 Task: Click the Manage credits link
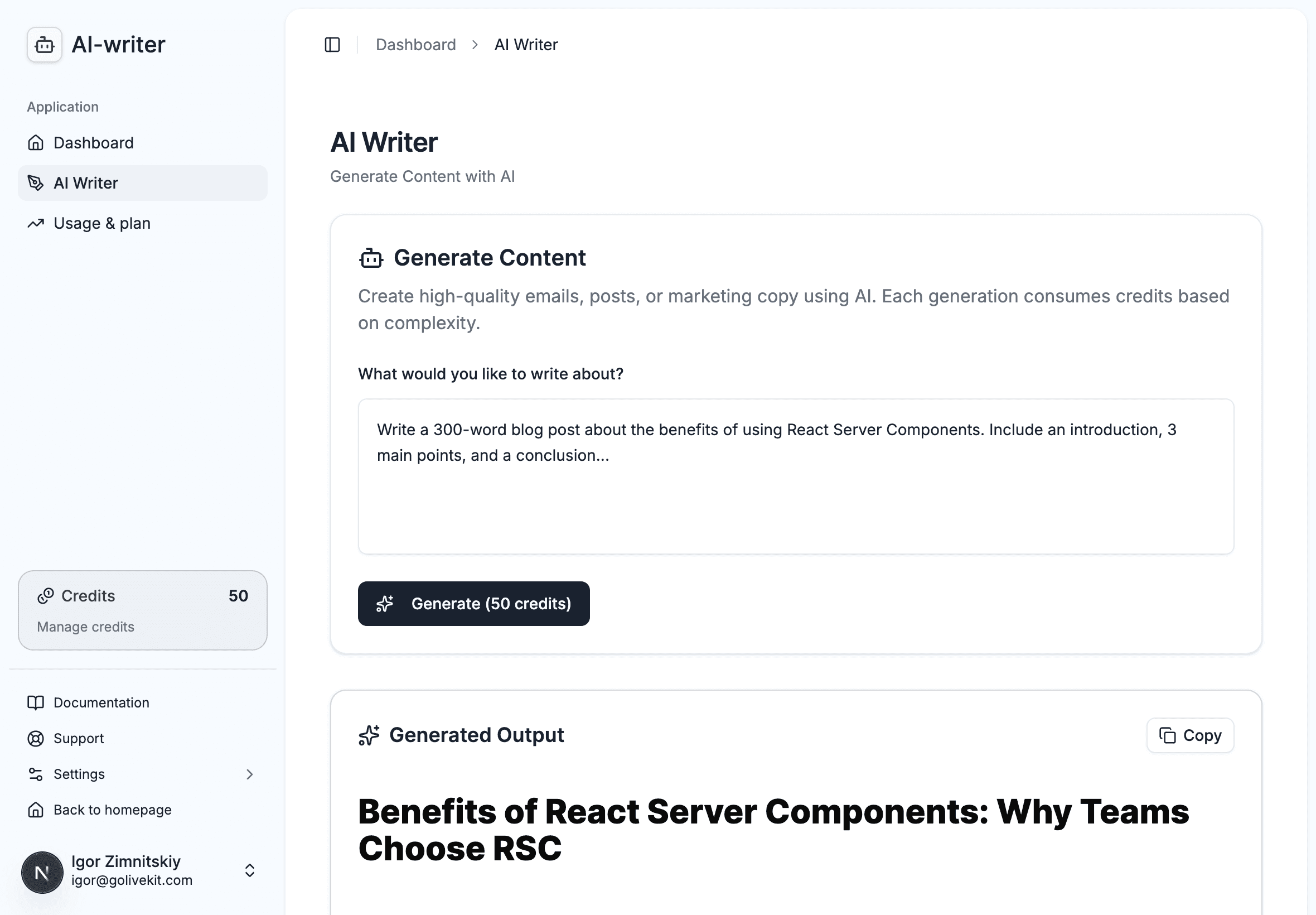85,627
